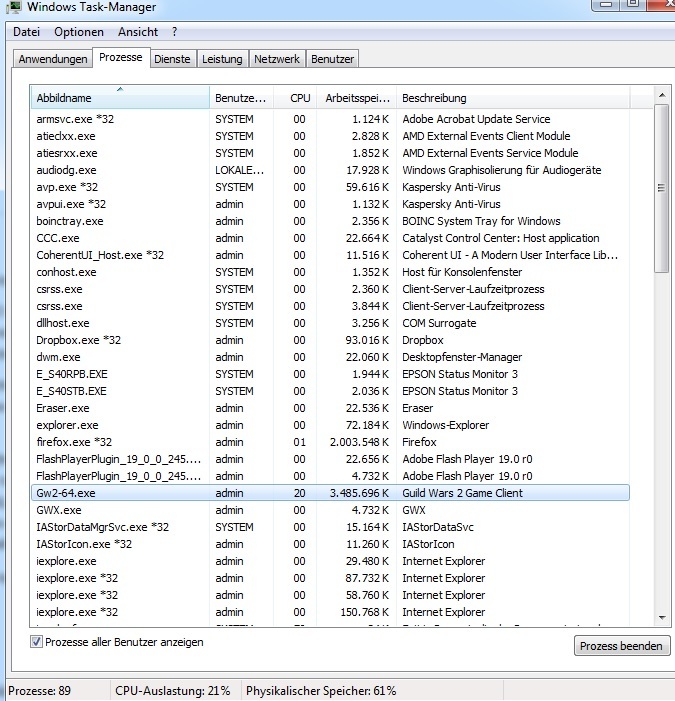The image size is (675, 701).
Task: Switch to the Dienste tab
Action: coord(172,59)
